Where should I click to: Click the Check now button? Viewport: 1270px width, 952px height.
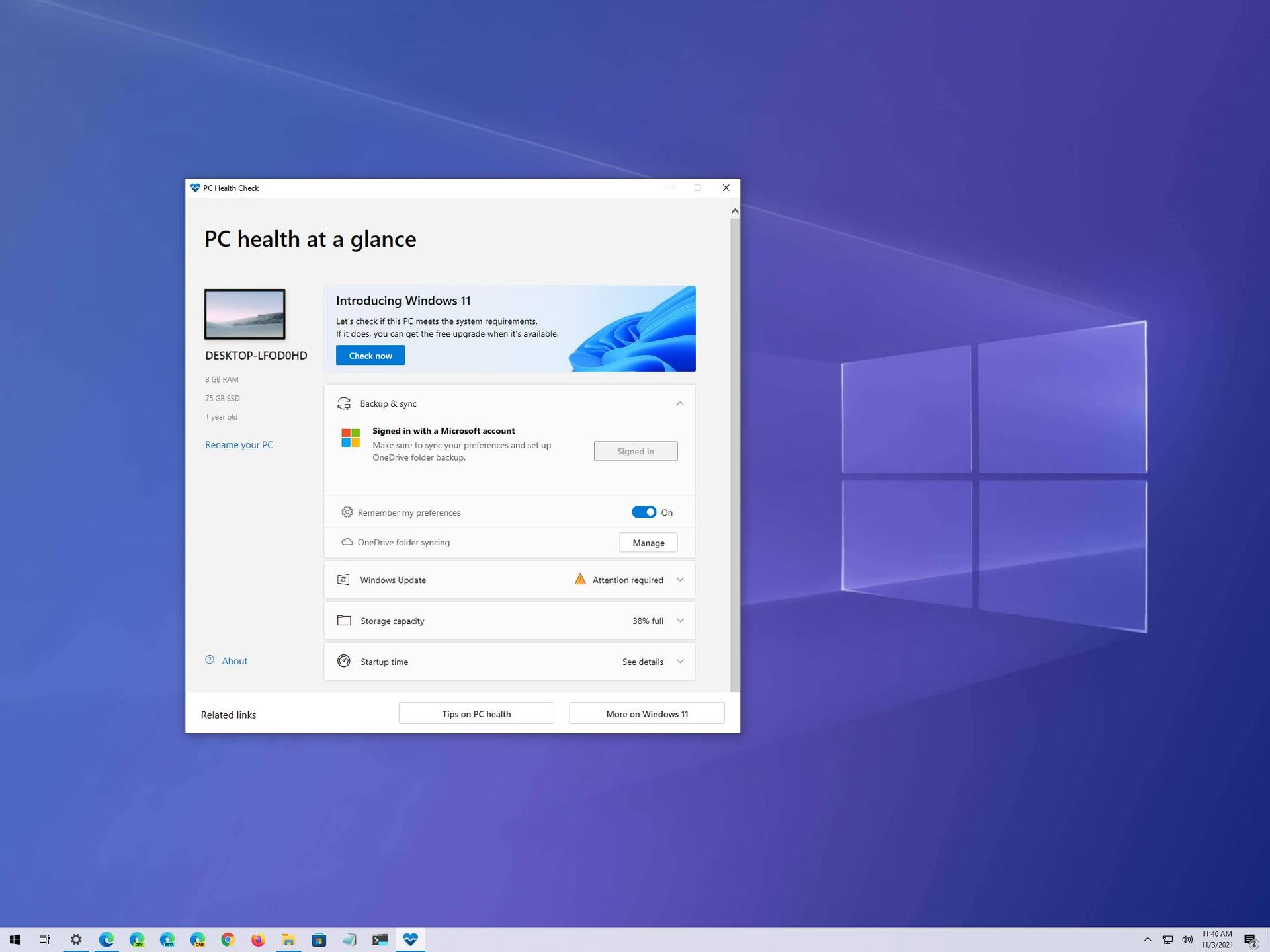point(370,355)
